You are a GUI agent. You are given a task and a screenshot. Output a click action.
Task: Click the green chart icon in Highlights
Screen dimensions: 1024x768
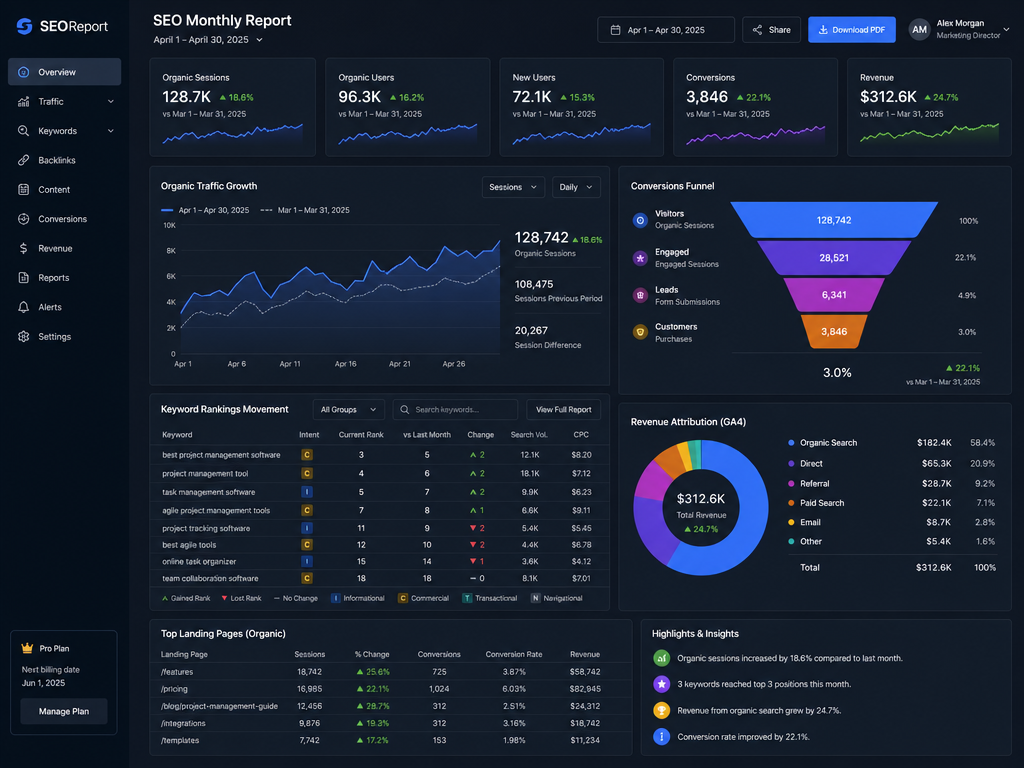tap(662, 658)
